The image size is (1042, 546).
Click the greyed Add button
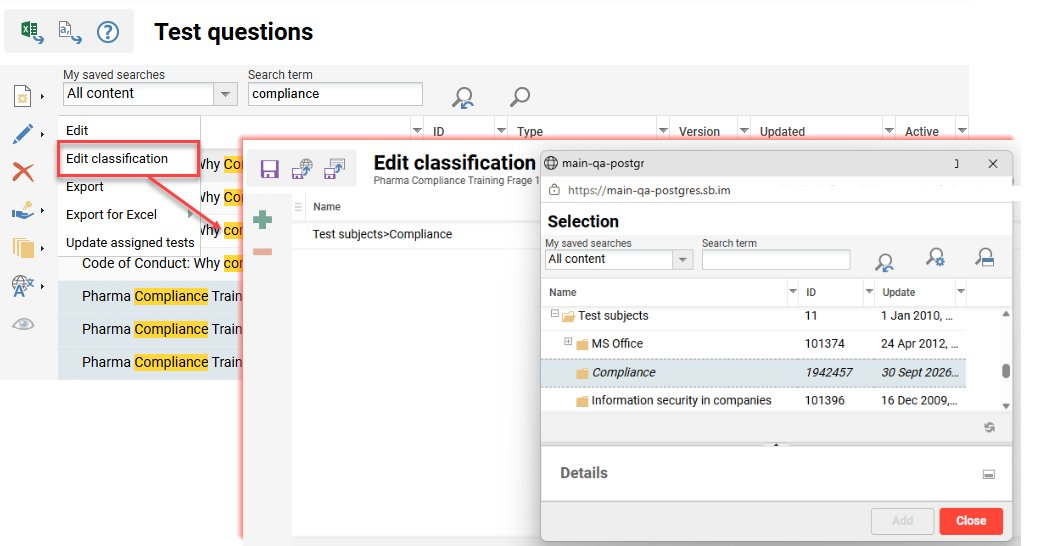[902, 521]
